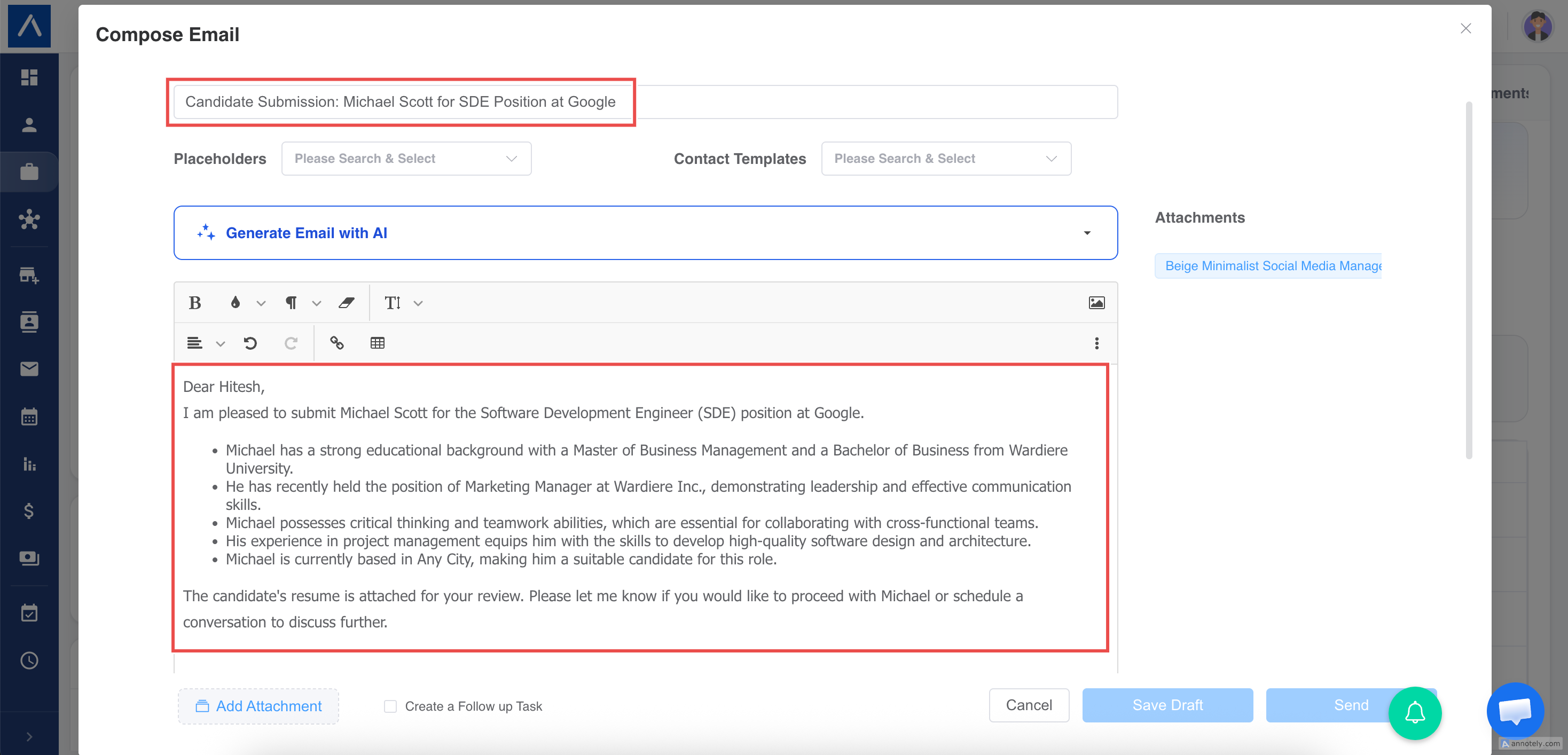The height and width of the screenshot is (755, 1568).
Task: Open the calendar checkmark icon in sidebar
Action: coord(29,612)
